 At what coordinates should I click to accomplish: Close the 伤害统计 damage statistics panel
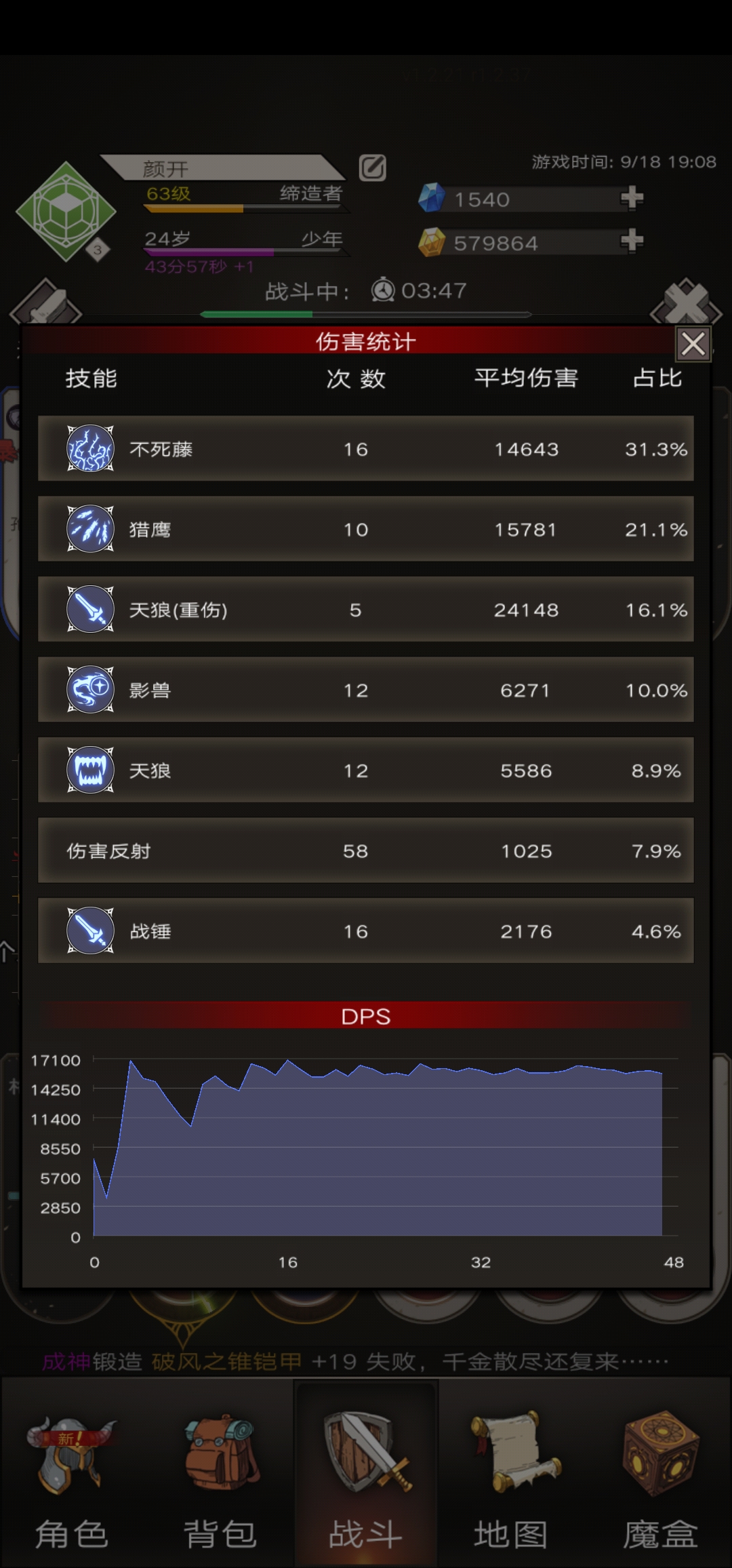point(693,344)
